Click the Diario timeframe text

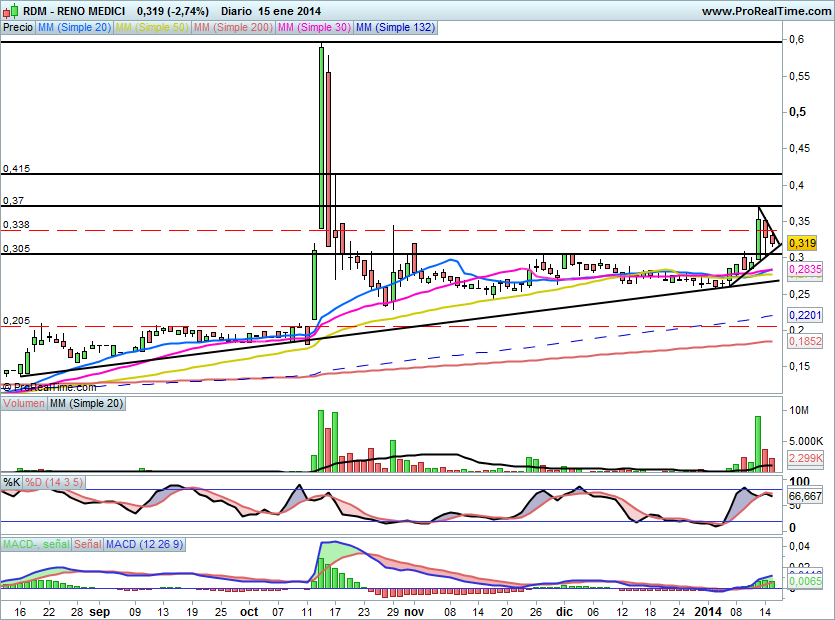click(x=236, y=11)
